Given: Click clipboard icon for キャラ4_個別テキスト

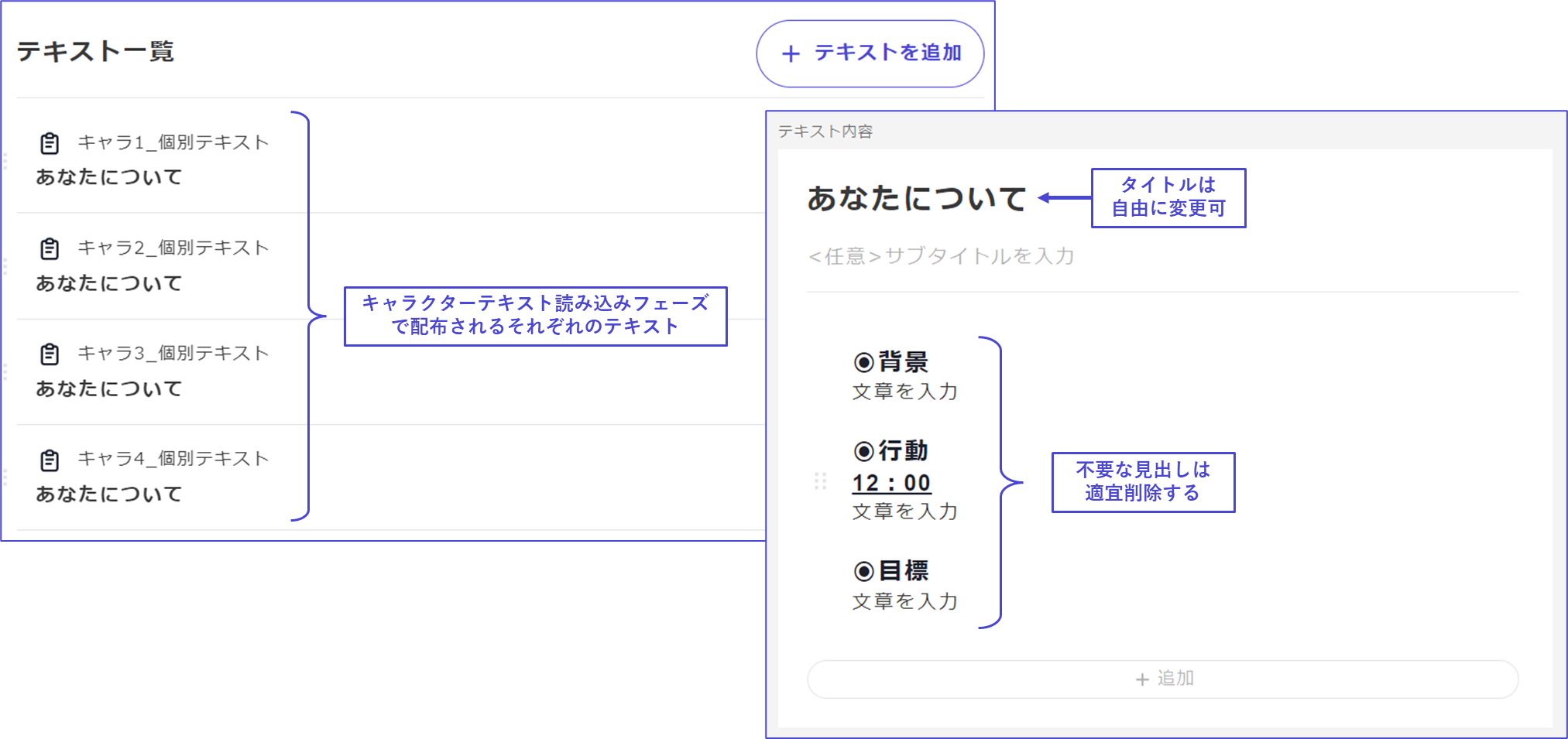Looking at the screenshot, I should 50,460.
